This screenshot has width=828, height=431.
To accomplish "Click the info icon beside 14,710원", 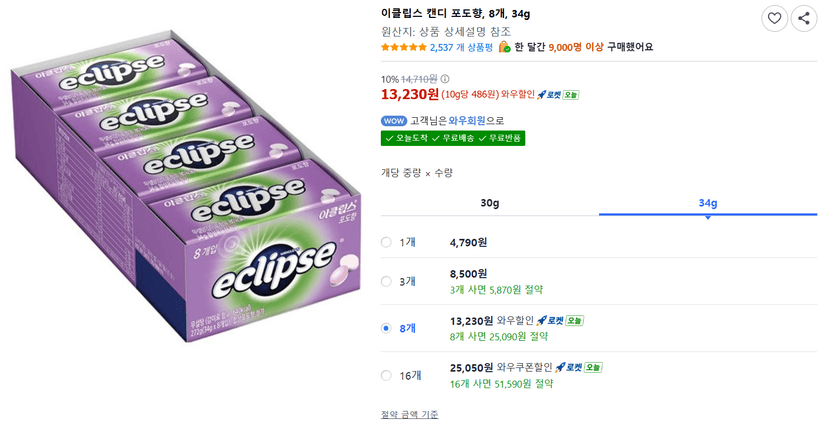I will click(x=445, y=79).
